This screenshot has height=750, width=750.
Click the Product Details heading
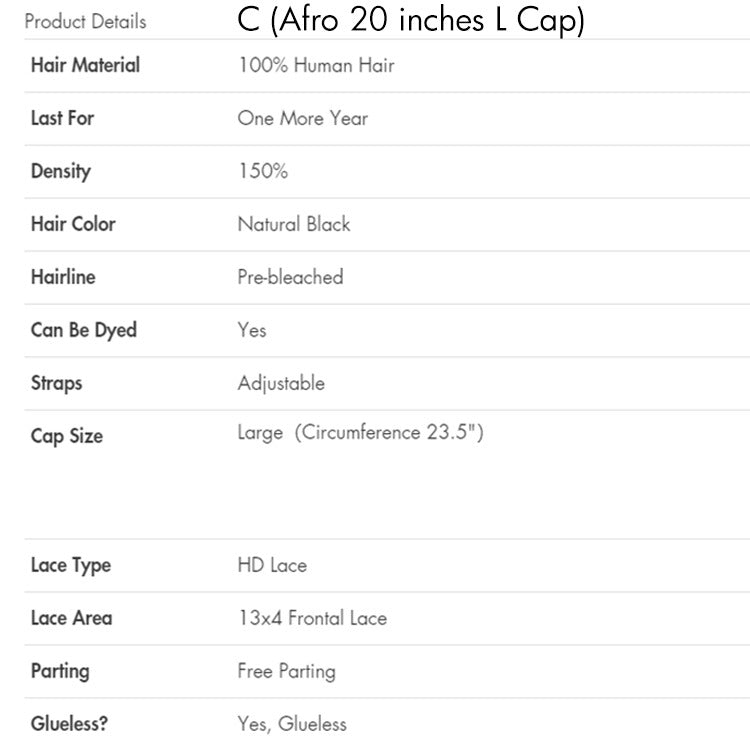tap(85, 21)
